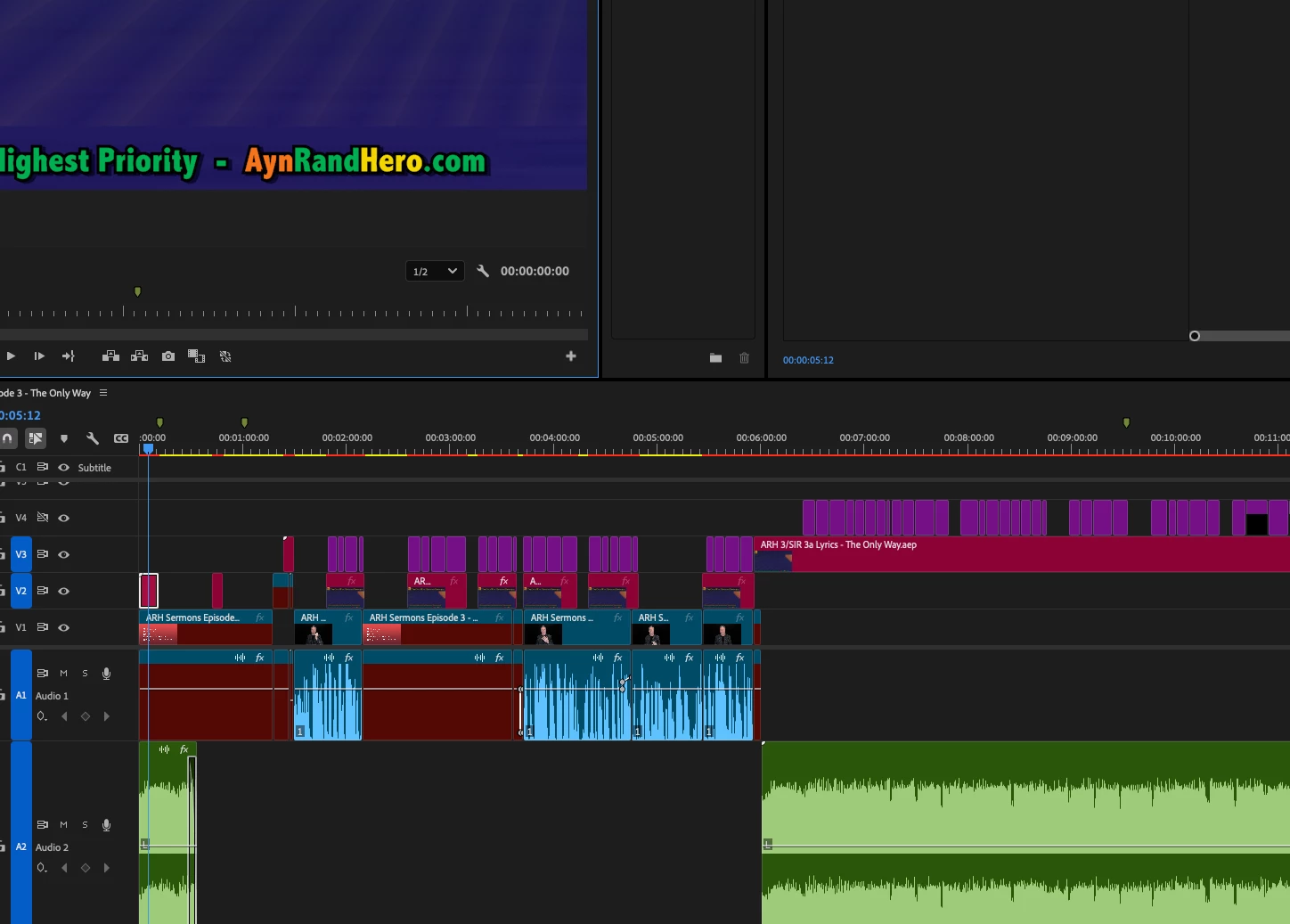Click the Lift button in Program Monitor

tap(110, 356)
